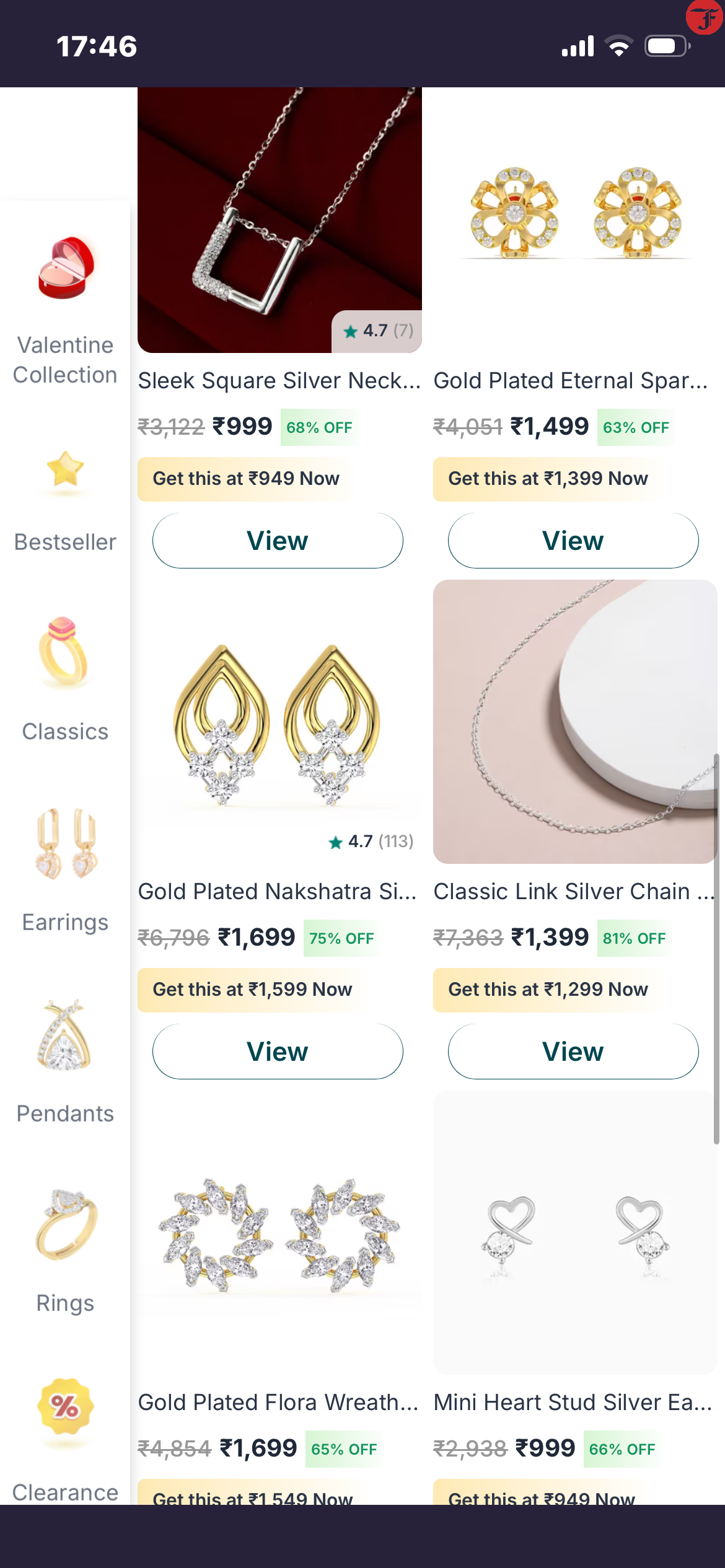Open the Classic Link Silver Chain photo
The width and height of the screenshot is (725, 1568).
574,721
